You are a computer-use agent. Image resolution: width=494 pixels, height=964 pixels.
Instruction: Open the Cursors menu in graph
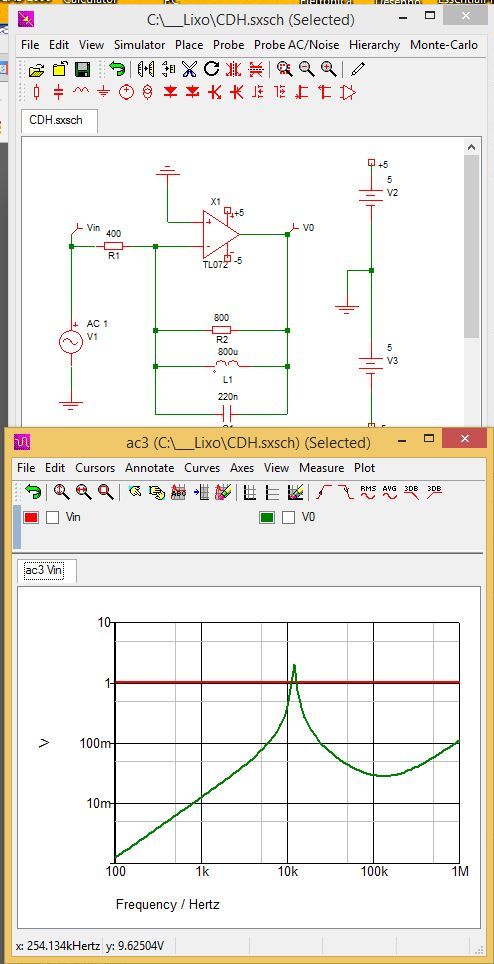pos(95,468)
